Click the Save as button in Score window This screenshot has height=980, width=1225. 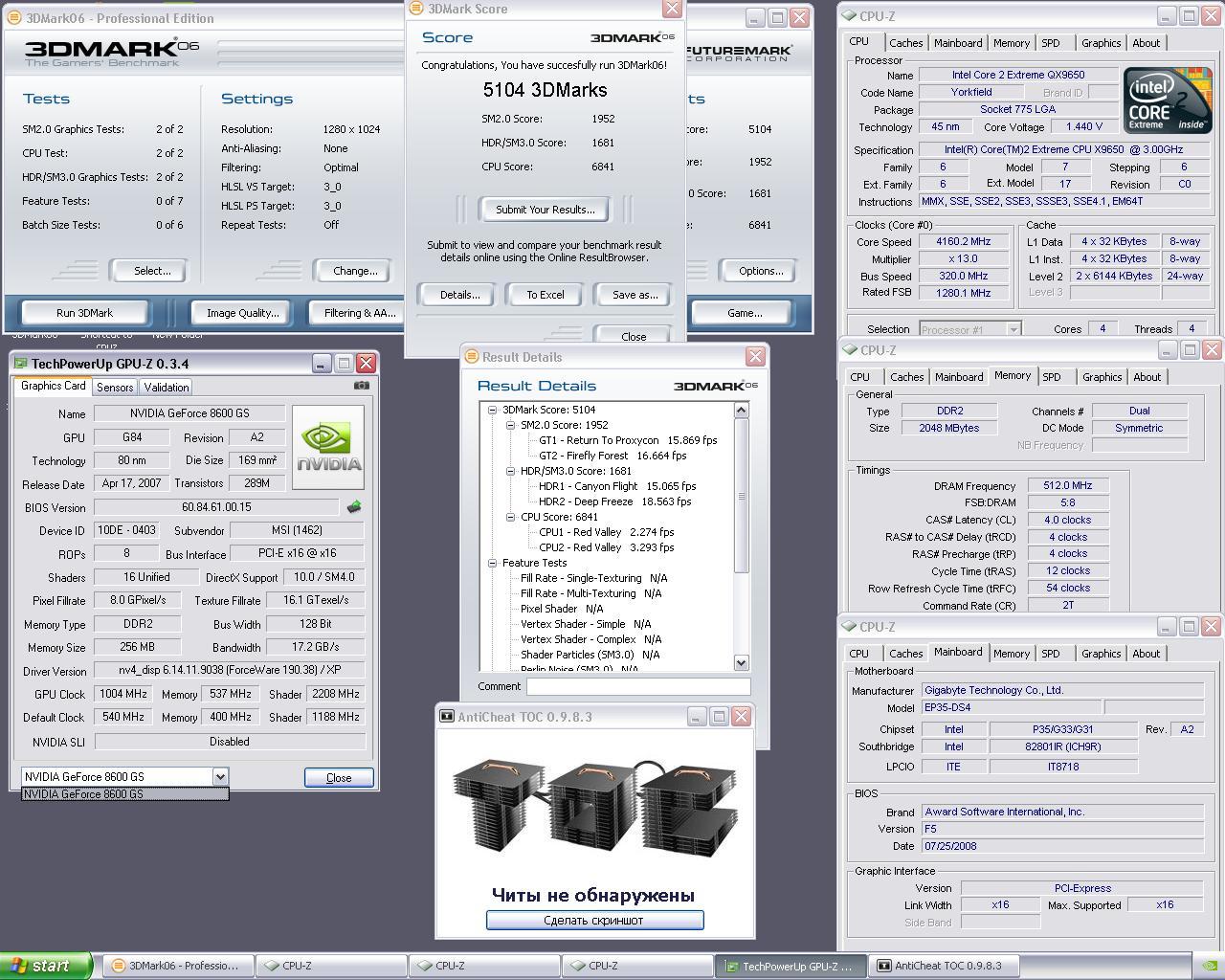click(x=635, y=295)
